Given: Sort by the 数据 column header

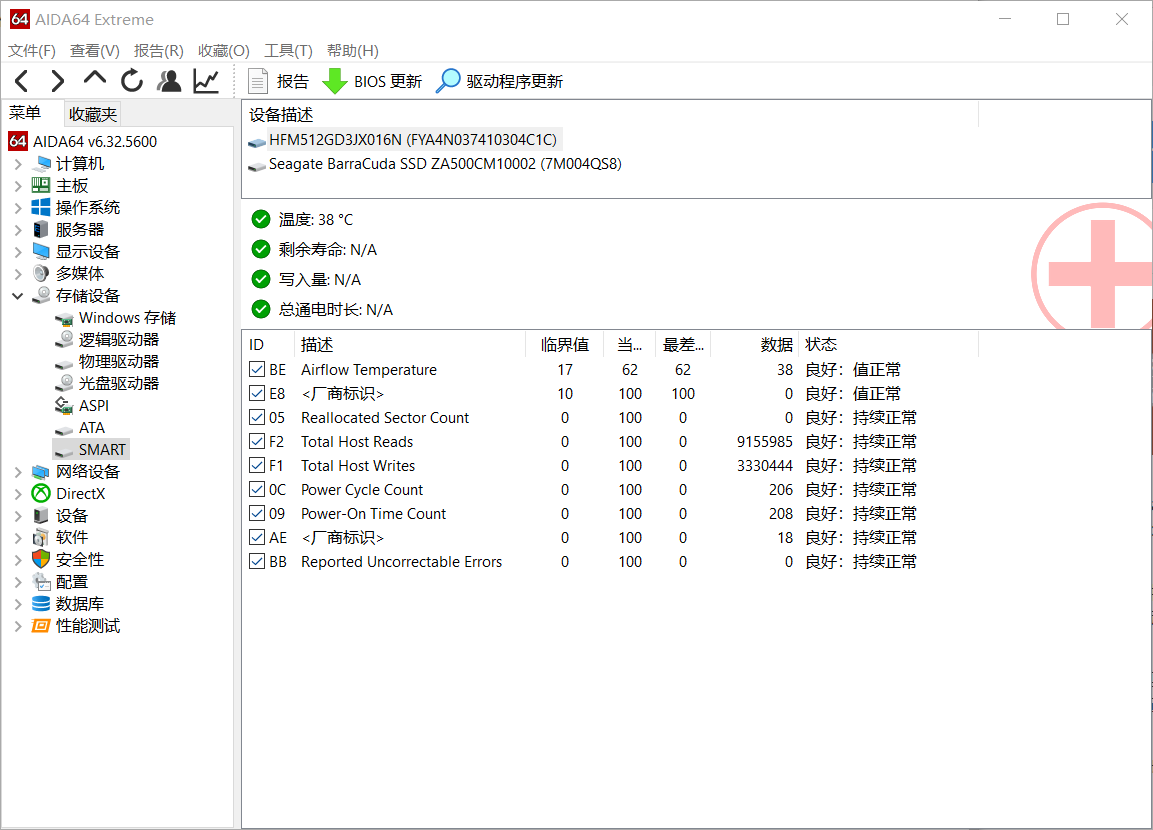Looking at the screenshot, I should (x=754, y=345).
